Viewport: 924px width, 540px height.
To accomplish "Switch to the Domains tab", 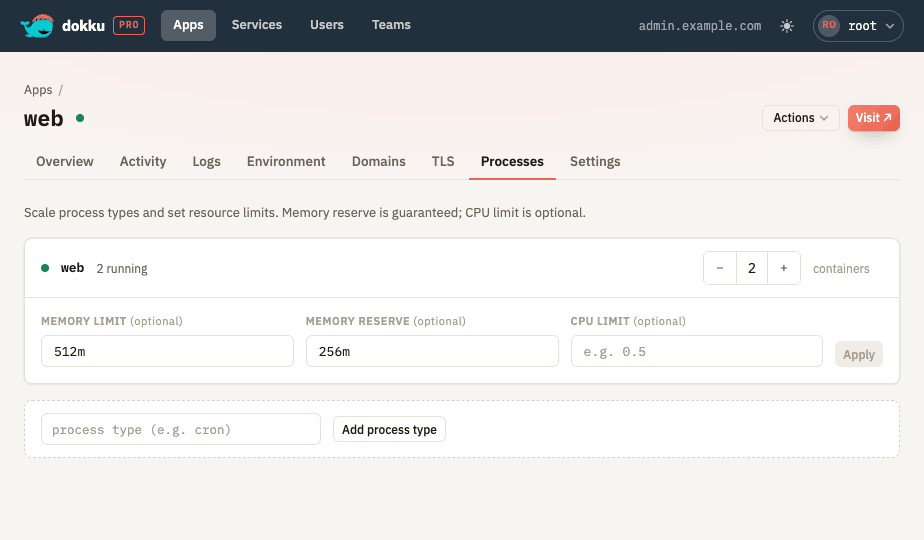I will pyautogui.click(x=378, y=162).
